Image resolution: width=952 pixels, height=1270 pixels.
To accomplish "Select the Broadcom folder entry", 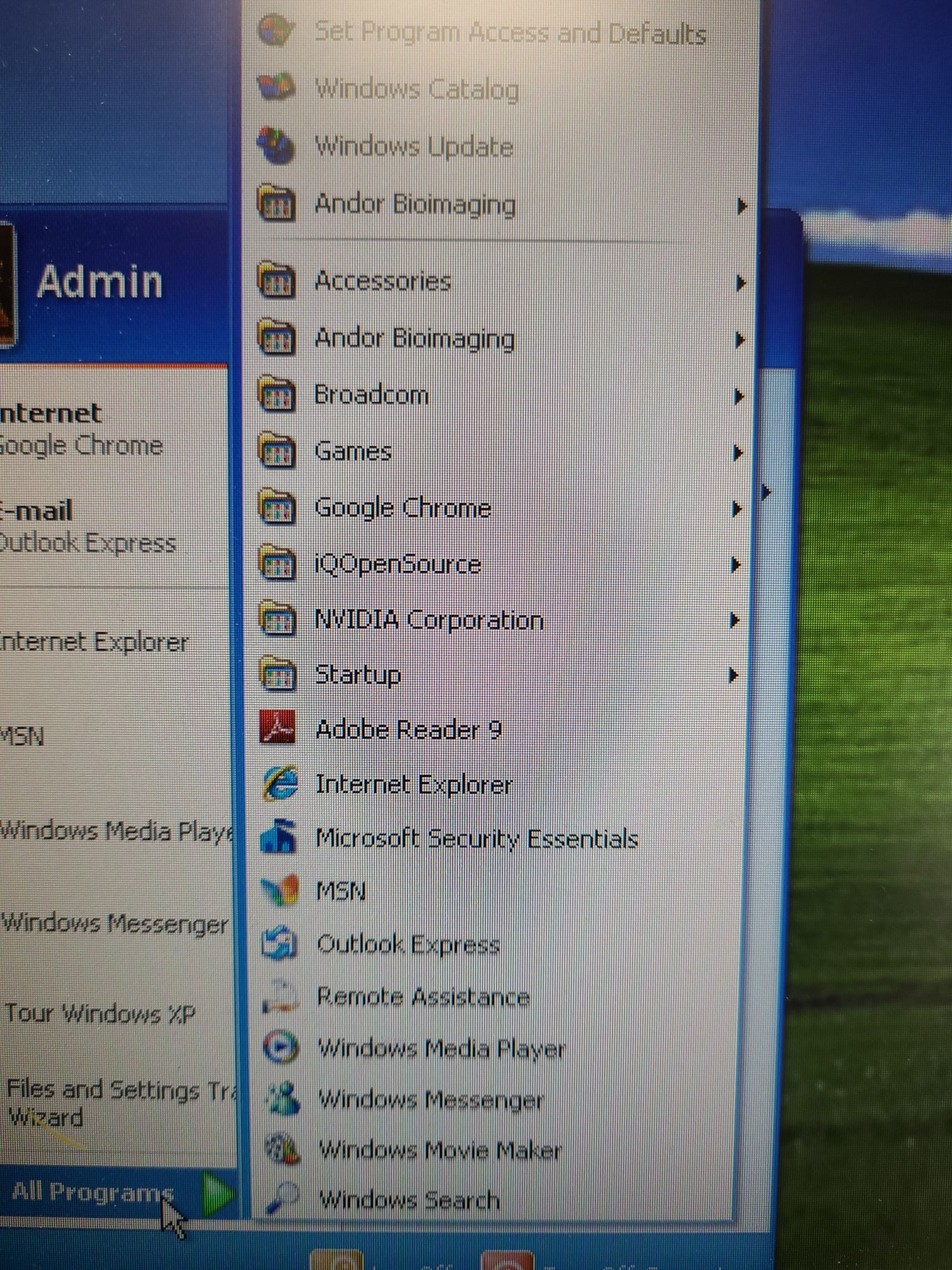I will (371, 395).
